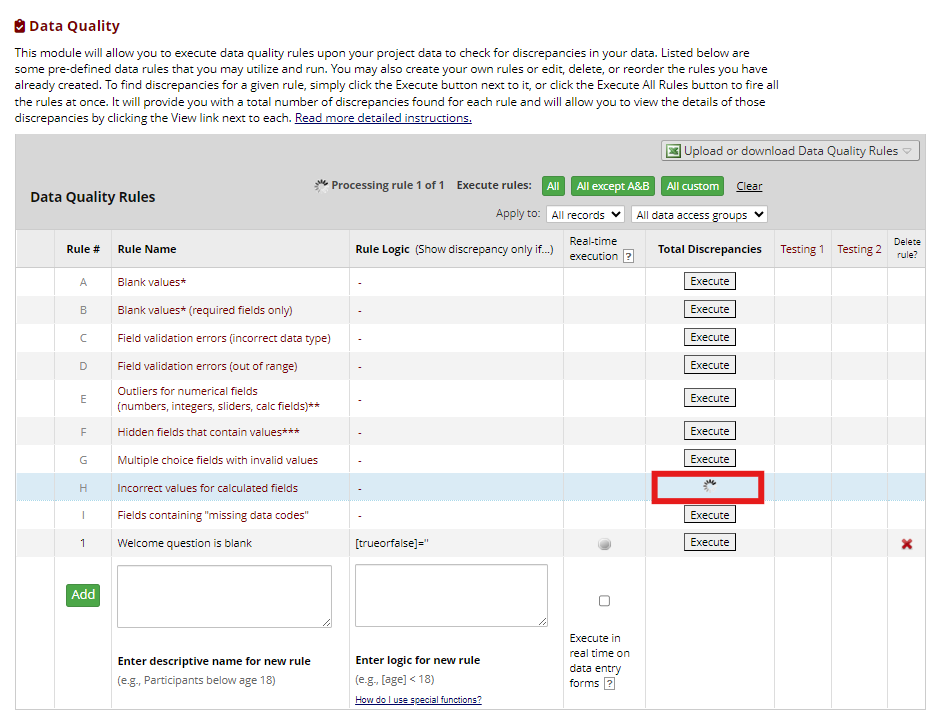933x718 pixels.
Task: Click the green Add button
Action: [83, 595]
